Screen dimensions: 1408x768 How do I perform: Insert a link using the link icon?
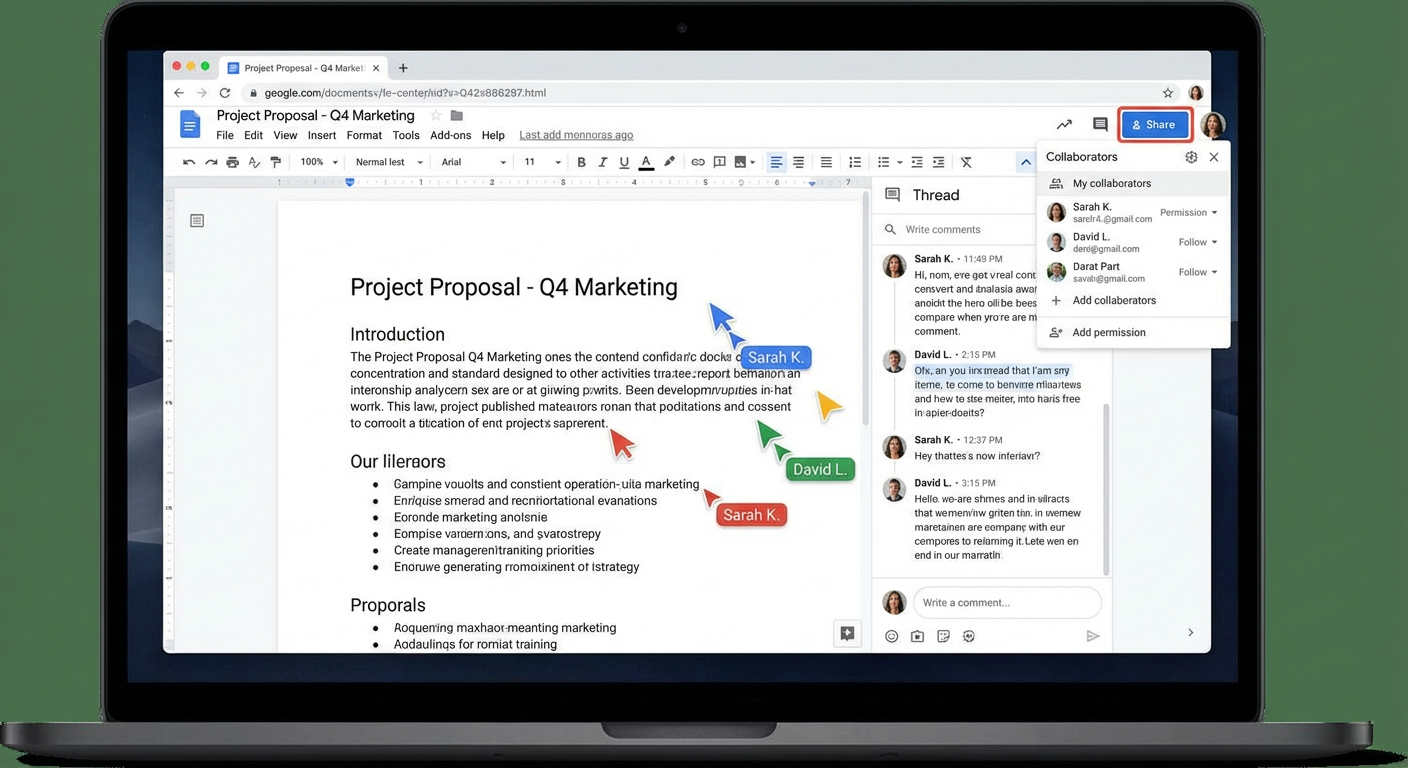pos(697,161)
